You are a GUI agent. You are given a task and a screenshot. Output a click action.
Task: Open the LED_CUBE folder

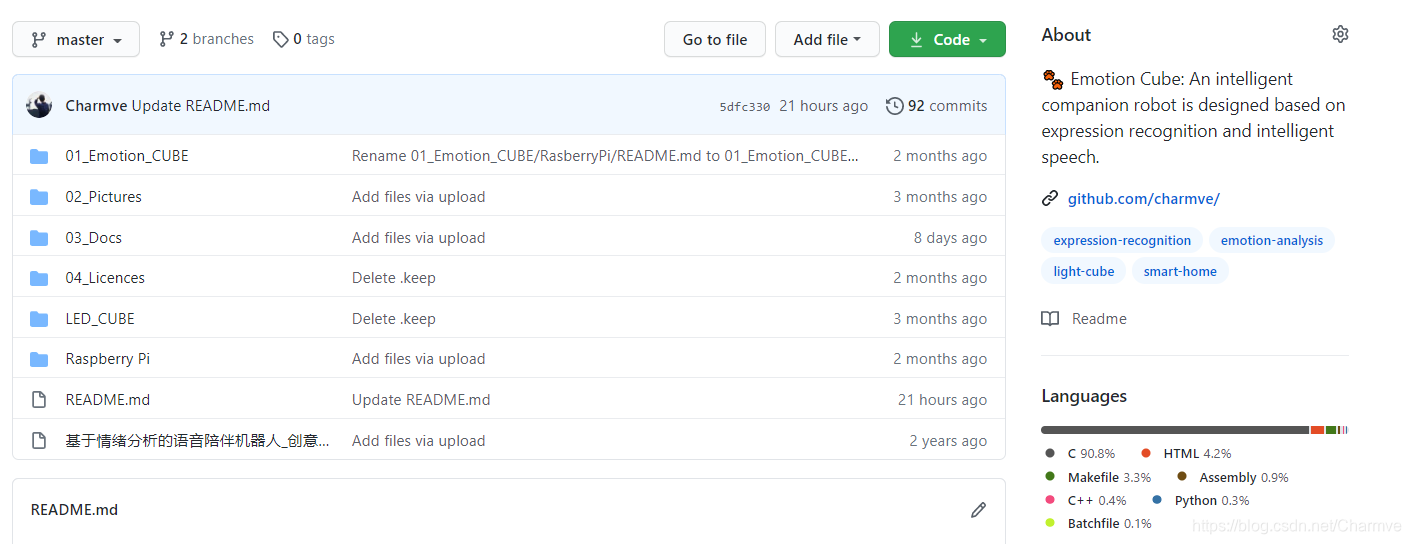[100, 319]
